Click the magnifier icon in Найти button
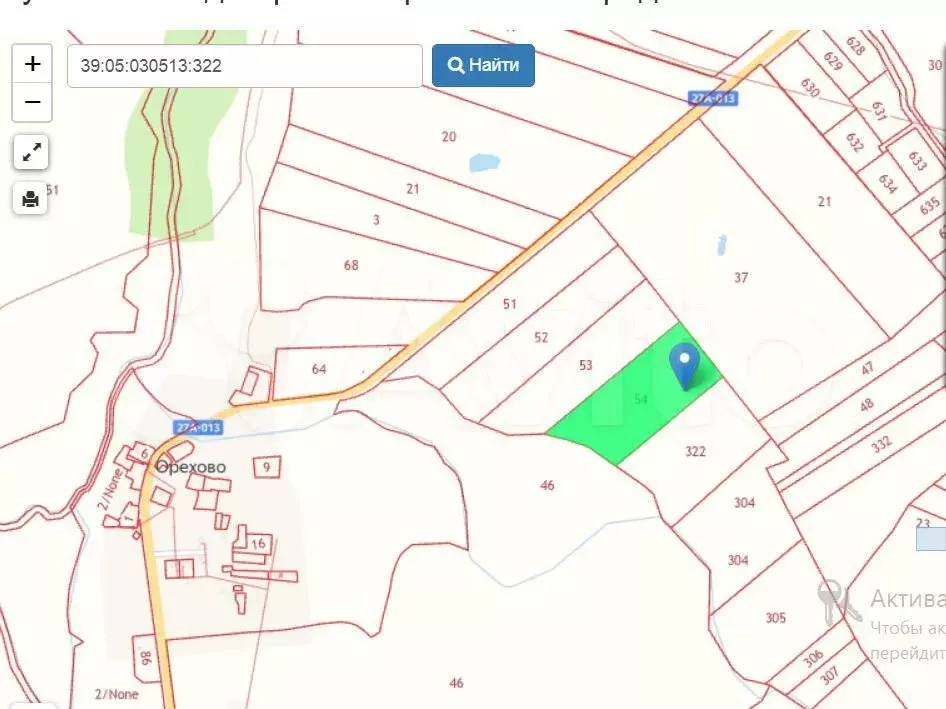This screenshot has height=709, width=946. pos(456,66)
